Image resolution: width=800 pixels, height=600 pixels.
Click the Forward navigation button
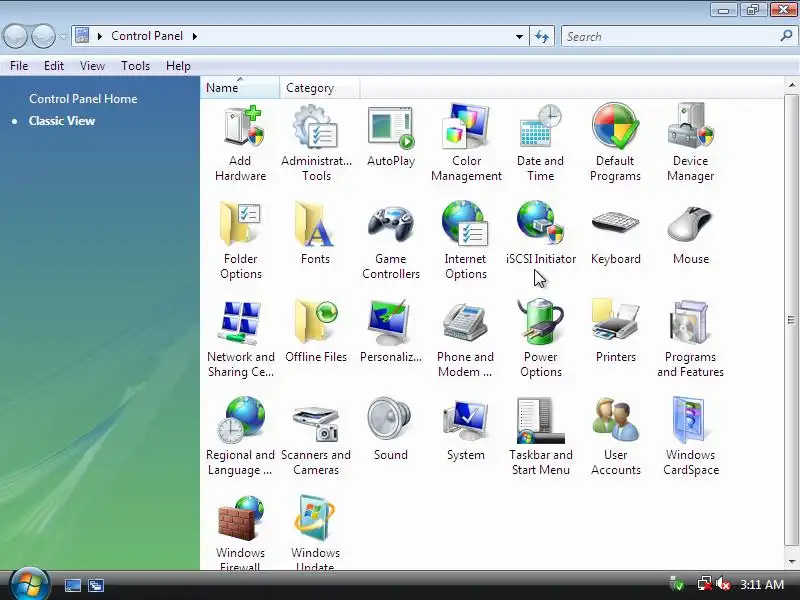43,36
